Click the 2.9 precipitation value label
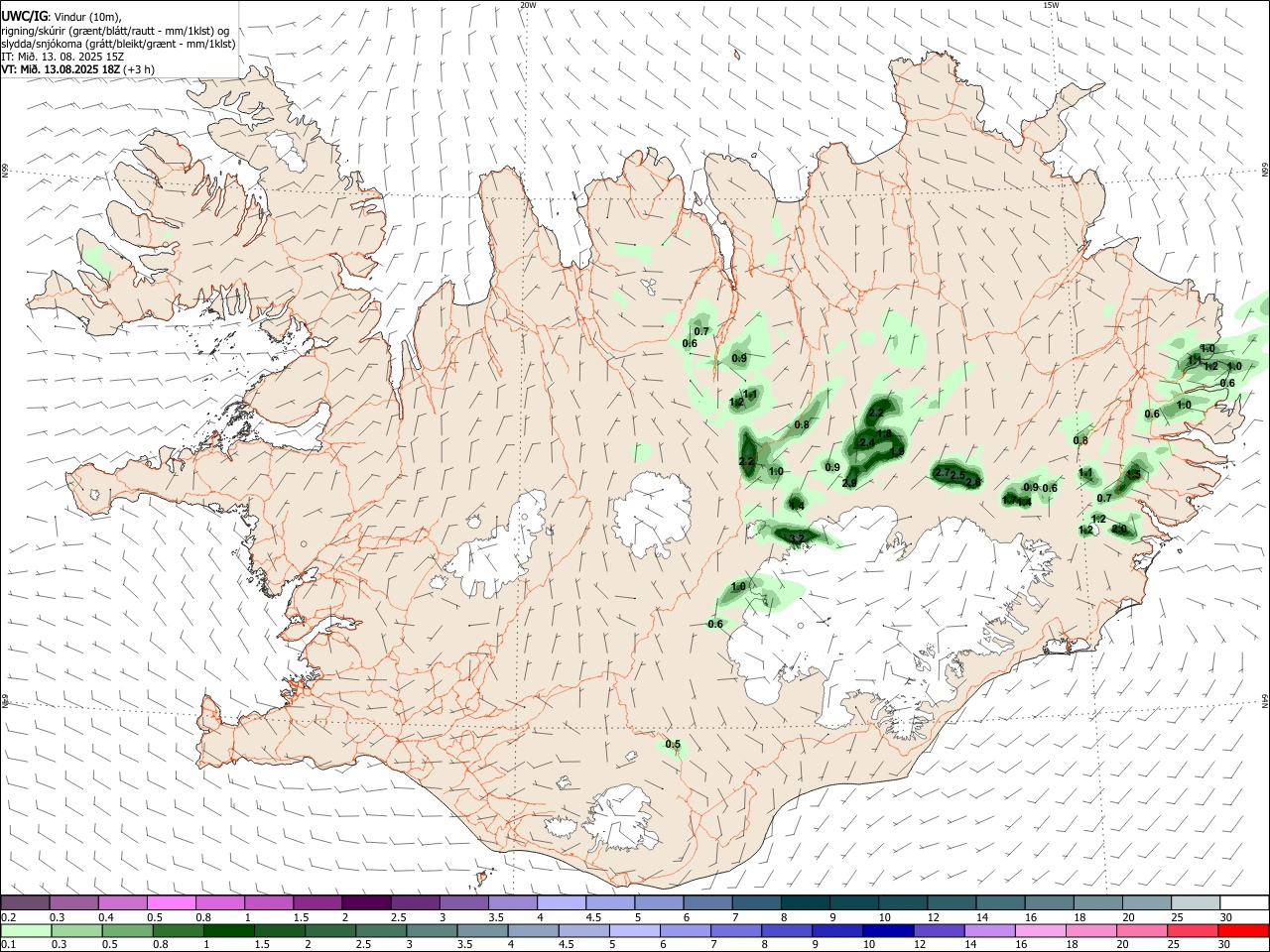Image resolution: width=1270 pixels, height=952 pixels. [849, 483]
